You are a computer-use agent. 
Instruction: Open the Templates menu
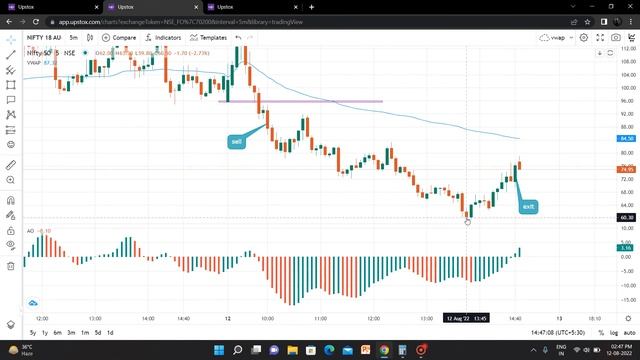208,38
